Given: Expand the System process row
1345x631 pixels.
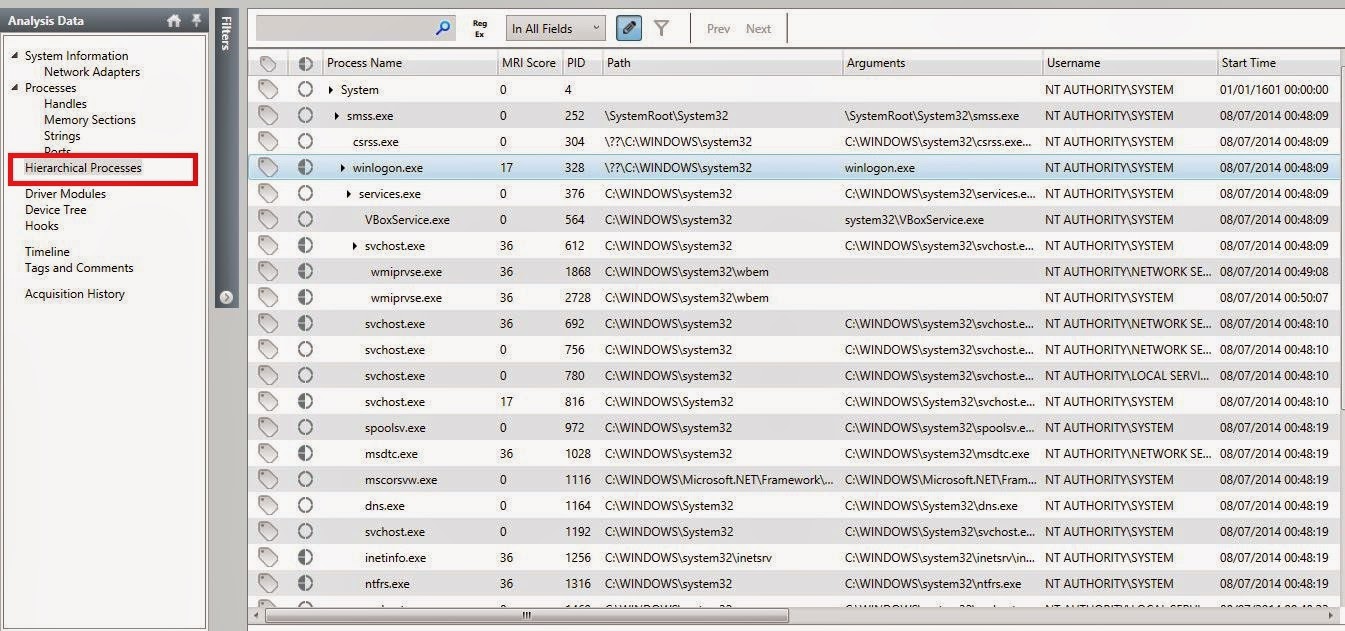Looking at the screenshot, I should [x=331, y=90].
